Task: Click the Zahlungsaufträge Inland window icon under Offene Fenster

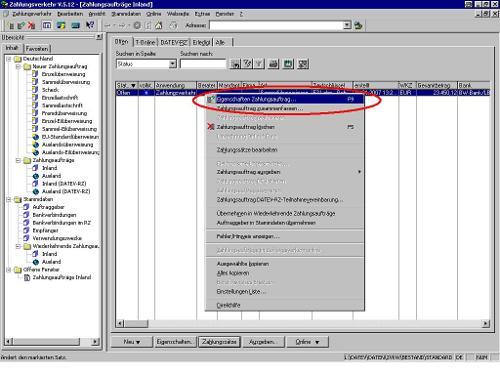Action: [27, 277]
